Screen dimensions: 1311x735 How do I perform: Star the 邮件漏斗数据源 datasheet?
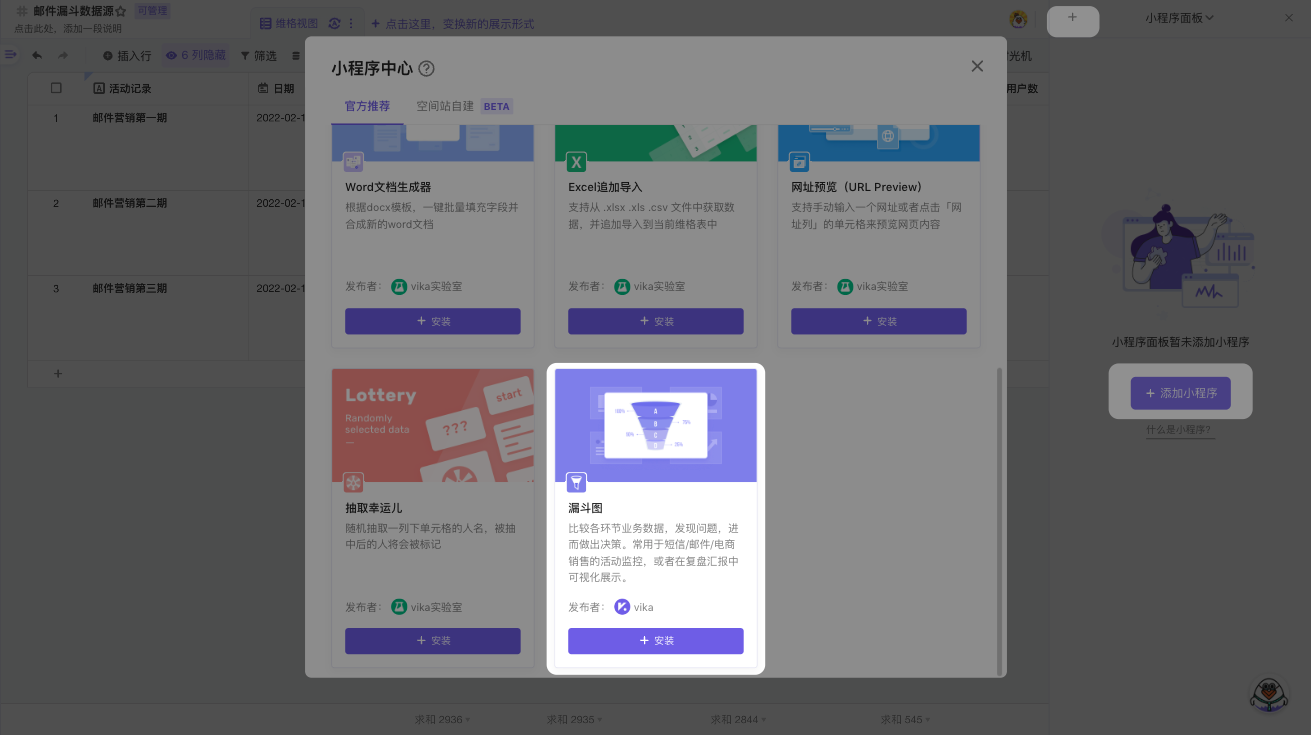pos(121,11)
